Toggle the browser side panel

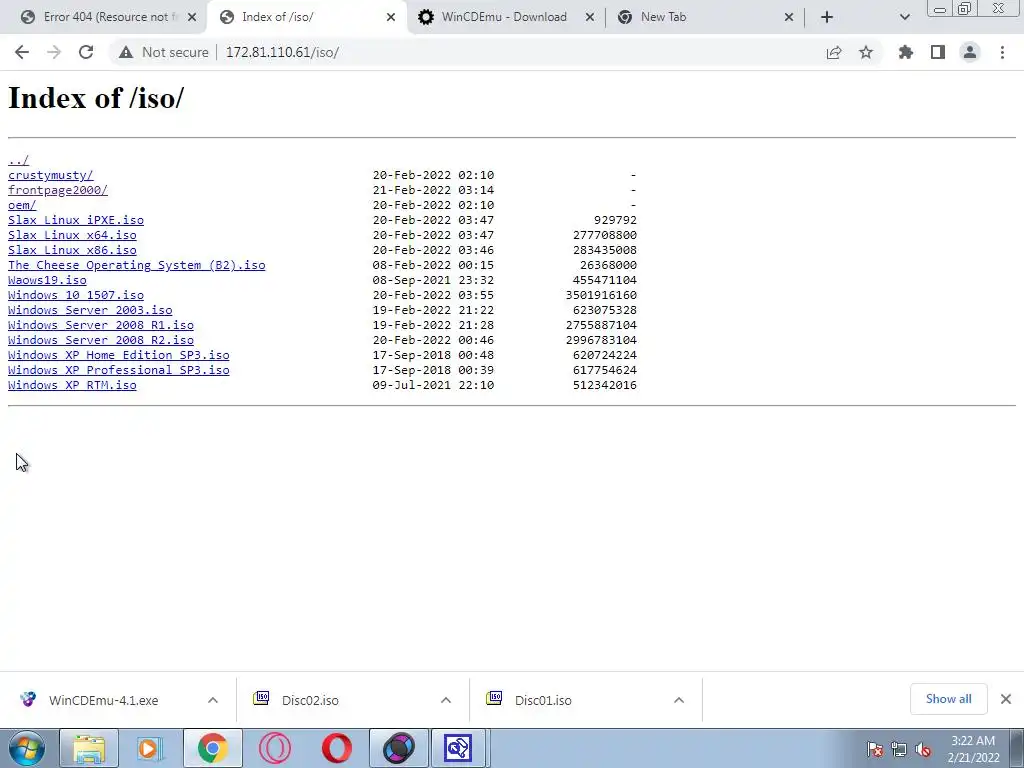(938, 52)
